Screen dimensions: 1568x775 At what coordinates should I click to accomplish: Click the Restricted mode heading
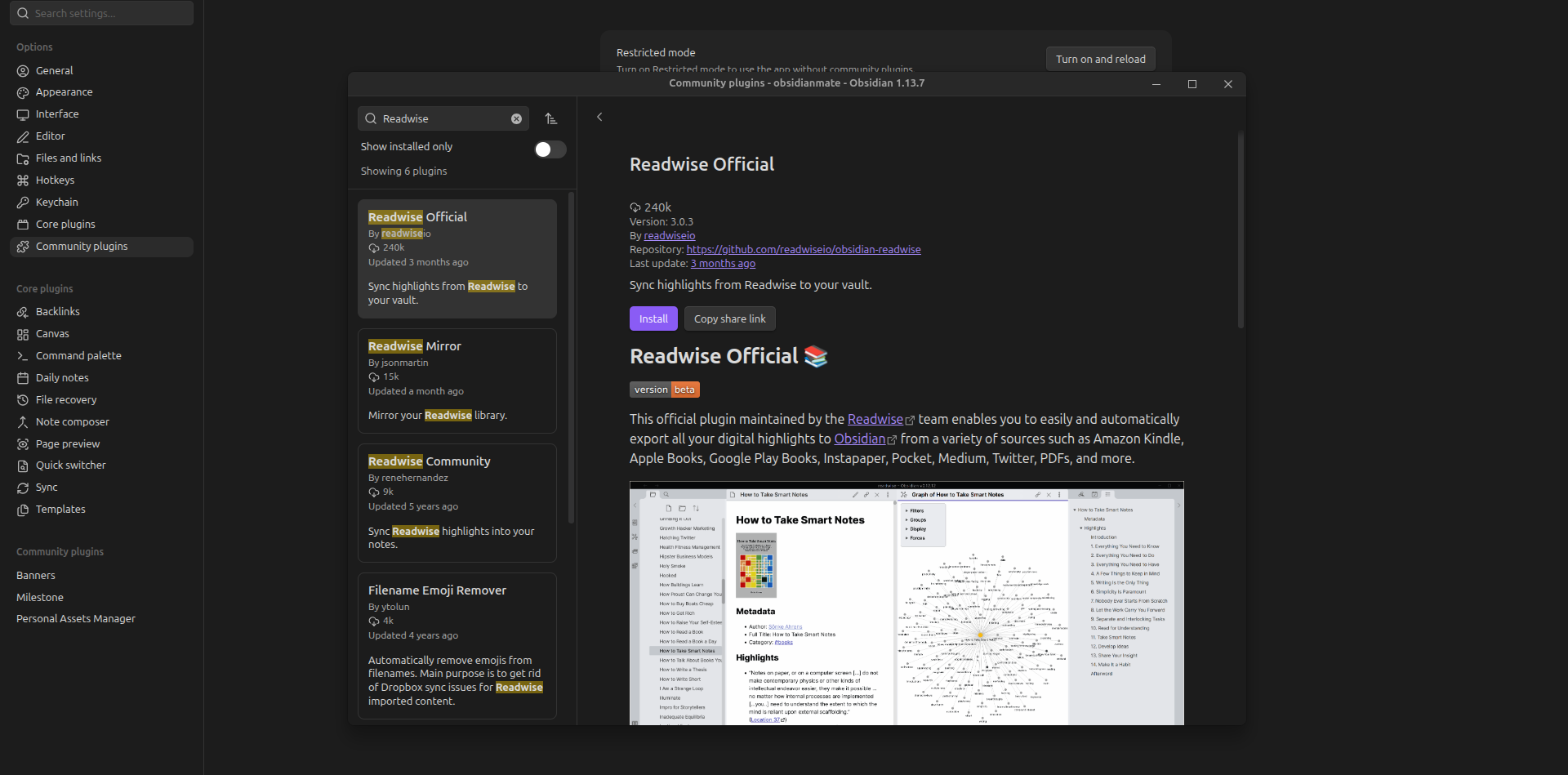click(x=656, y=52)
